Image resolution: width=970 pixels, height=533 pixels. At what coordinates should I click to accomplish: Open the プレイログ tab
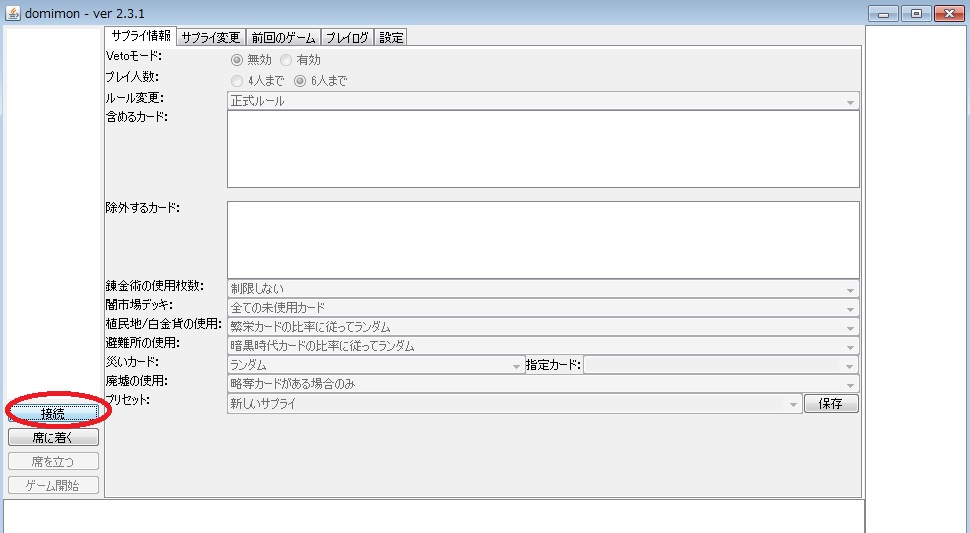click(x=347, y=38)
